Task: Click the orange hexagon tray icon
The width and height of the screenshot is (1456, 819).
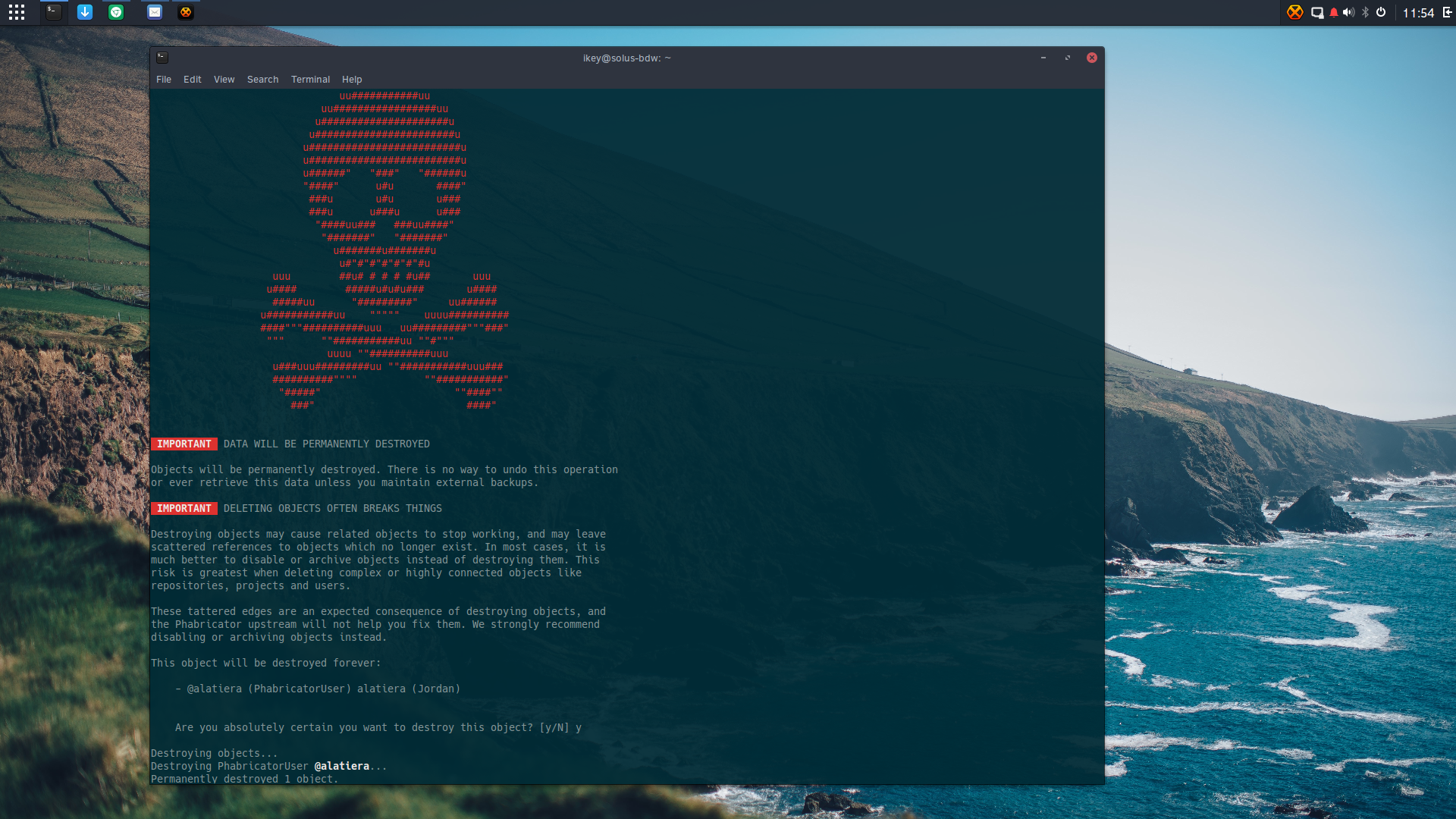Action: point(1295,12)
